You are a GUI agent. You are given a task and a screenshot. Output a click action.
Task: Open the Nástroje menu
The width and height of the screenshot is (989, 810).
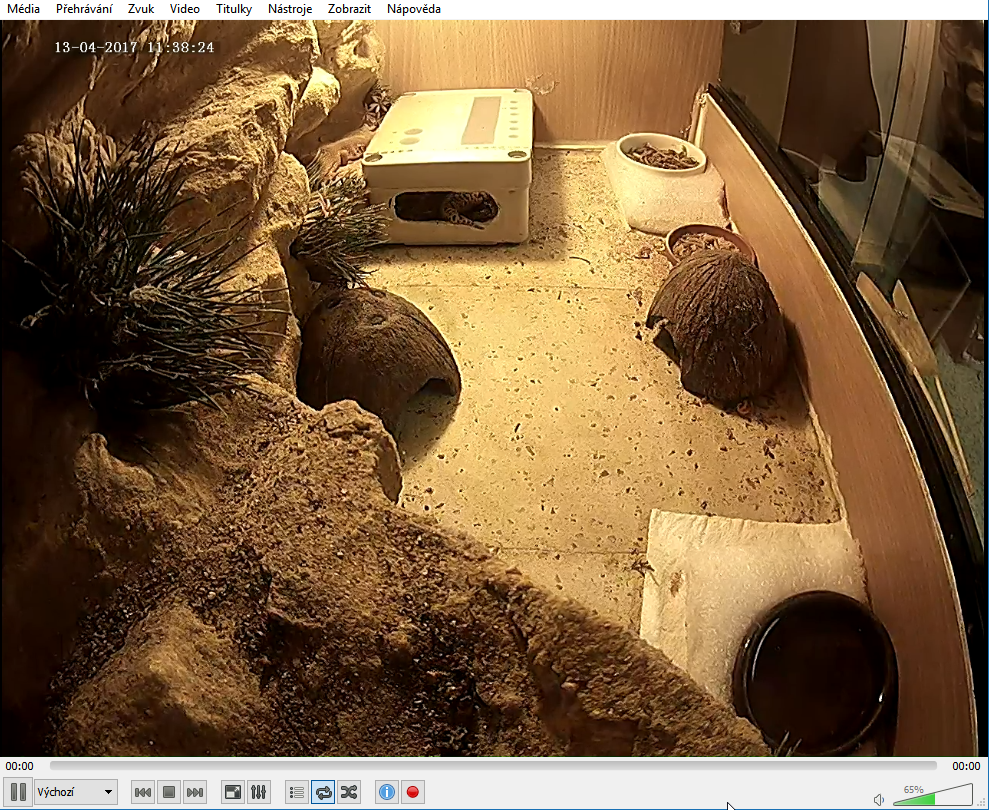click(290, 9)
